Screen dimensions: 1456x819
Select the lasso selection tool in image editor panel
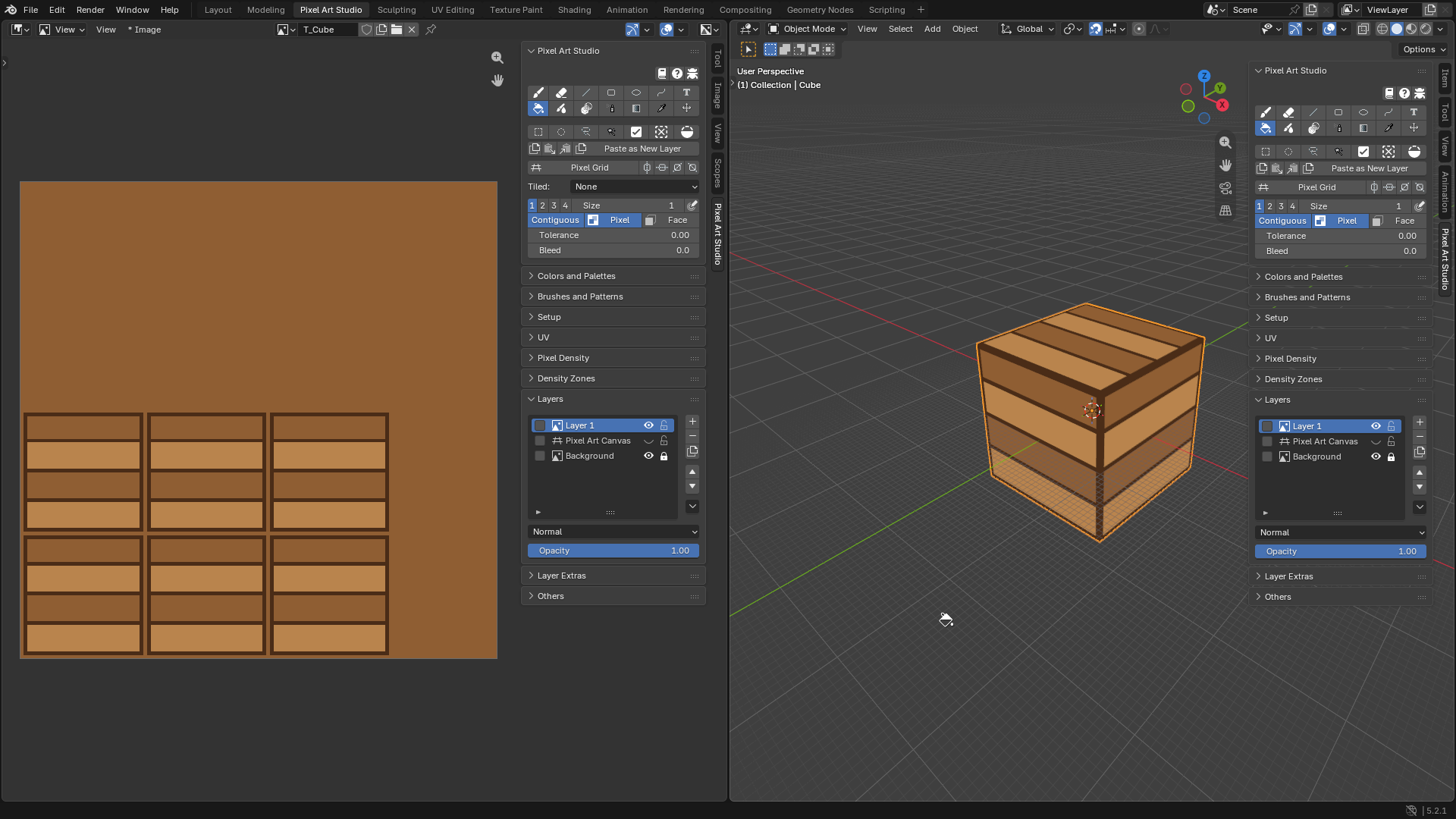tap(586, 132)
